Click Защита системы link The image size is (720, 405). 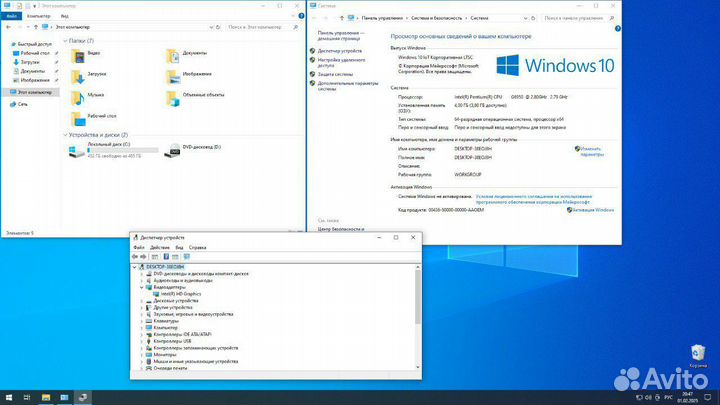[x=335, y=74]
